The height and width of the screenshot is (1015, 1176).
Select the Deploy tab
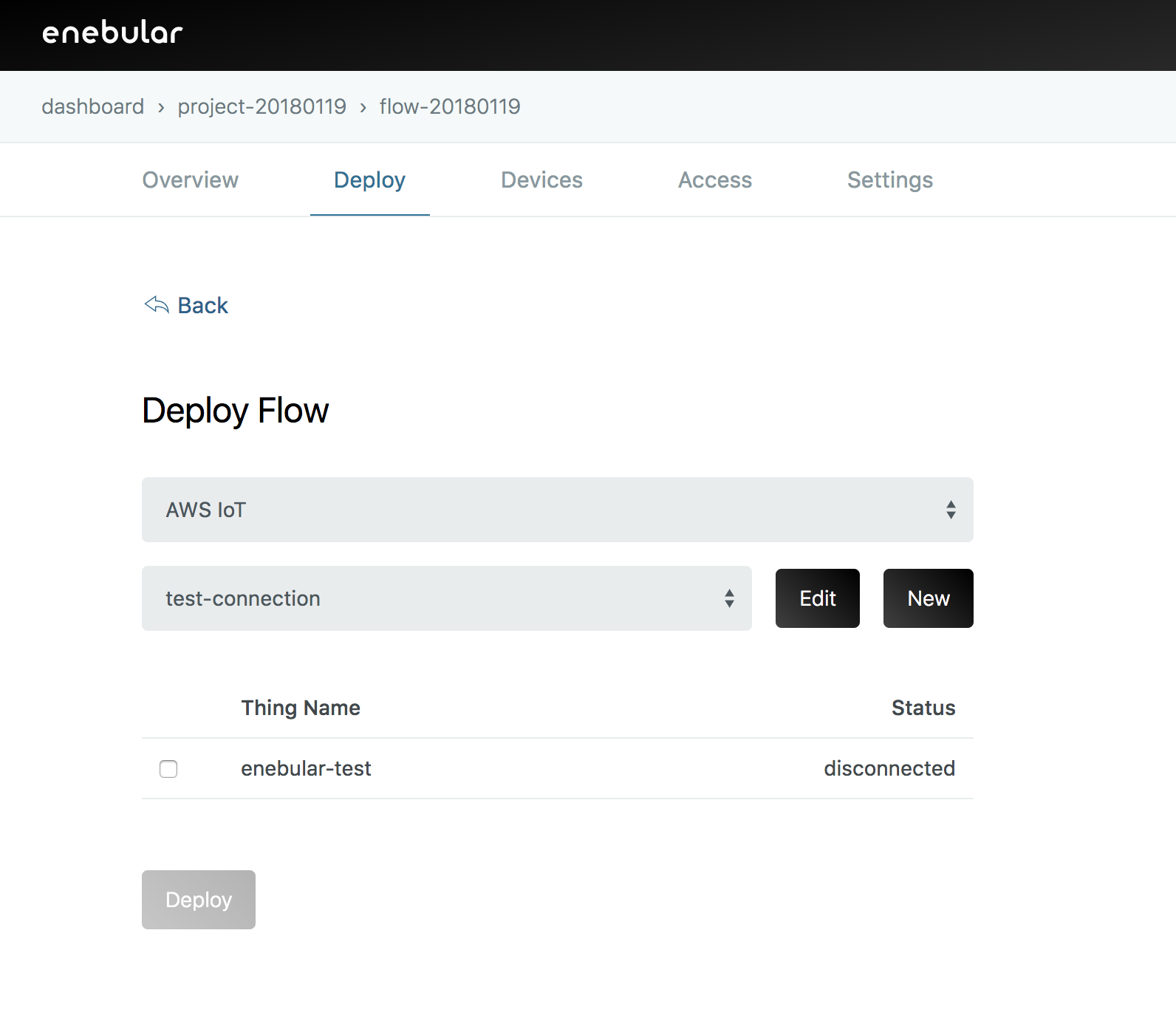[x=369, y=180]
